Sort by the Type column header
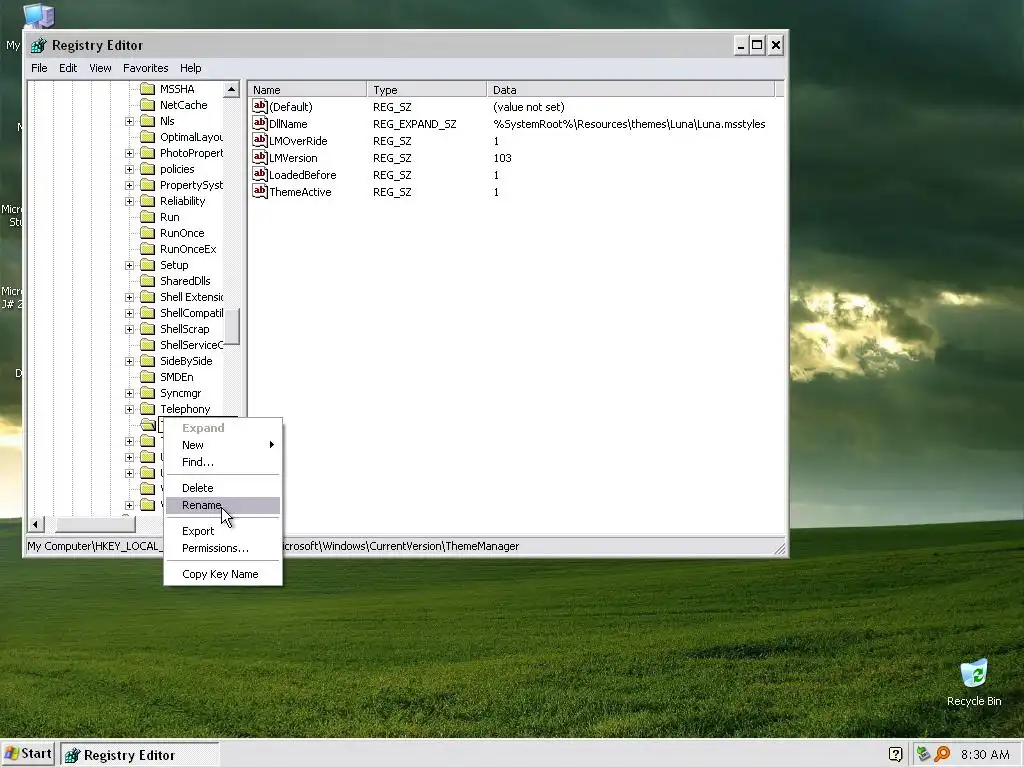This screenshot has width=1024, height=768. pos(426,89)
